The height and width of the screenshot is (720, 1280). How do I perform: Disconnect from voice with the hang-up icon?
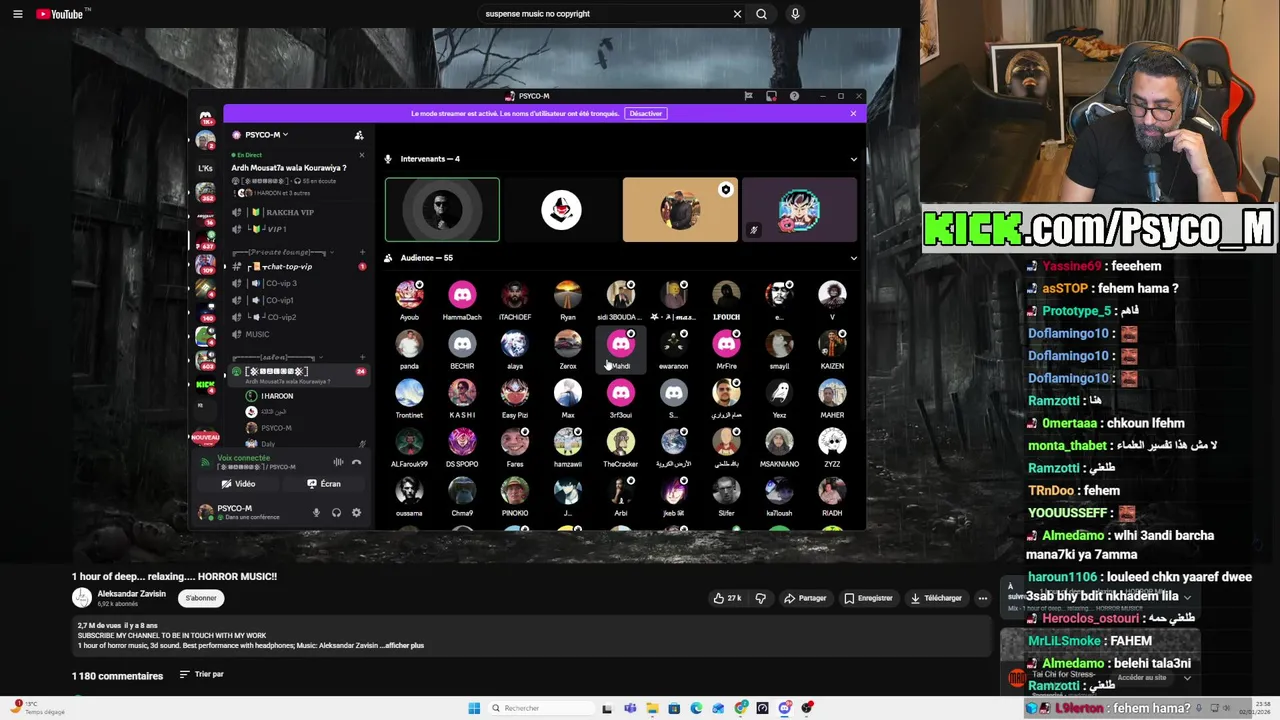click(356, 462)
